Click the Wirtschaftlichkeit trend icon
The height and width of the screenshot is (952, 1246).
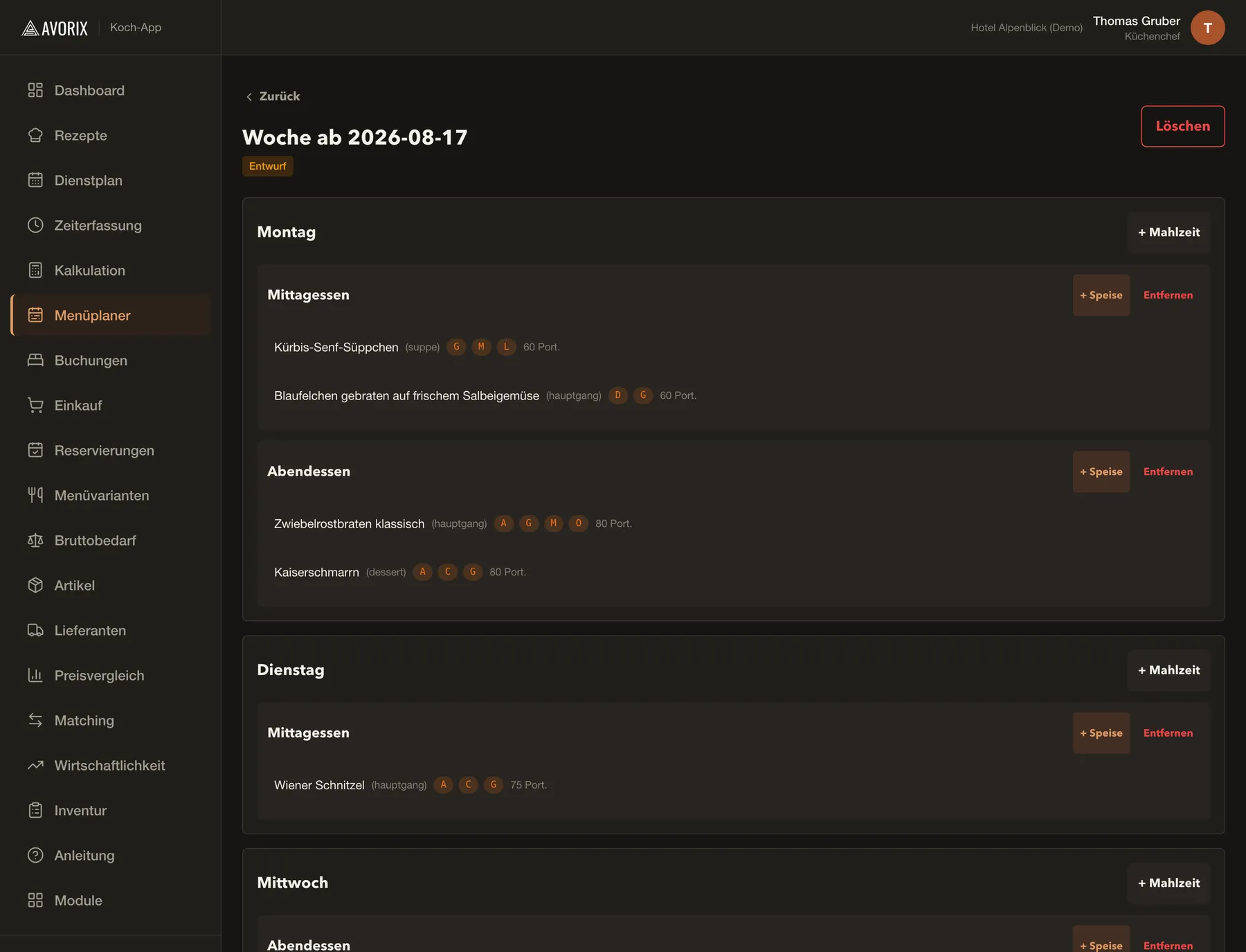point(35,765)
